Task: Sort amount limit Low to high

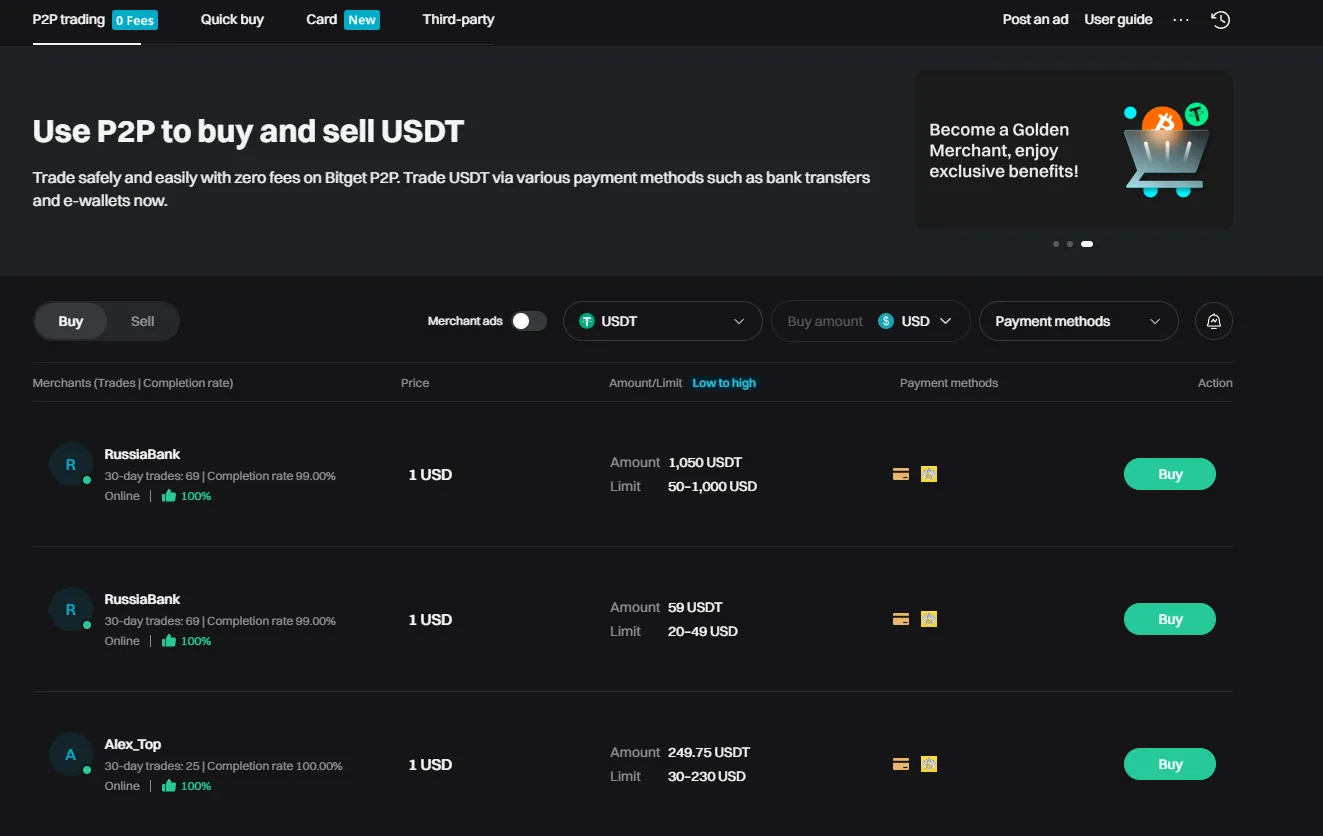Action: click(x=724, y=383)
